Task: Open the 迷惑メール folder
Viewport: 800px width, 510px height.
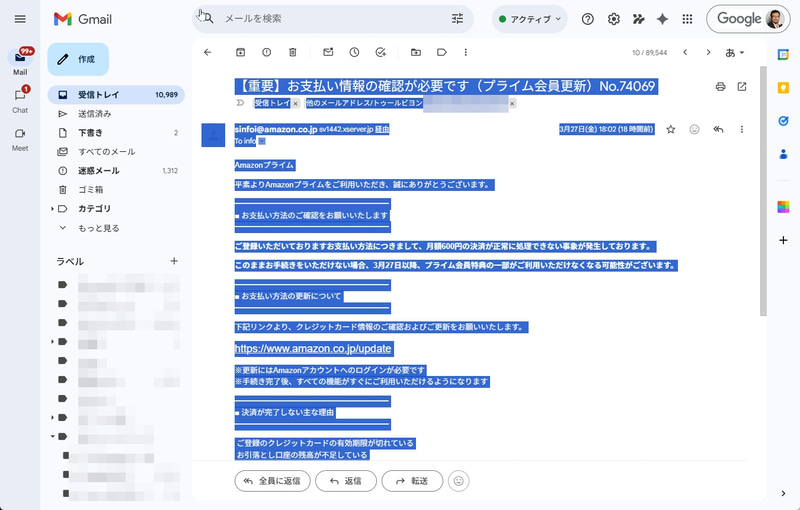Action: click(x=116, y=170)
